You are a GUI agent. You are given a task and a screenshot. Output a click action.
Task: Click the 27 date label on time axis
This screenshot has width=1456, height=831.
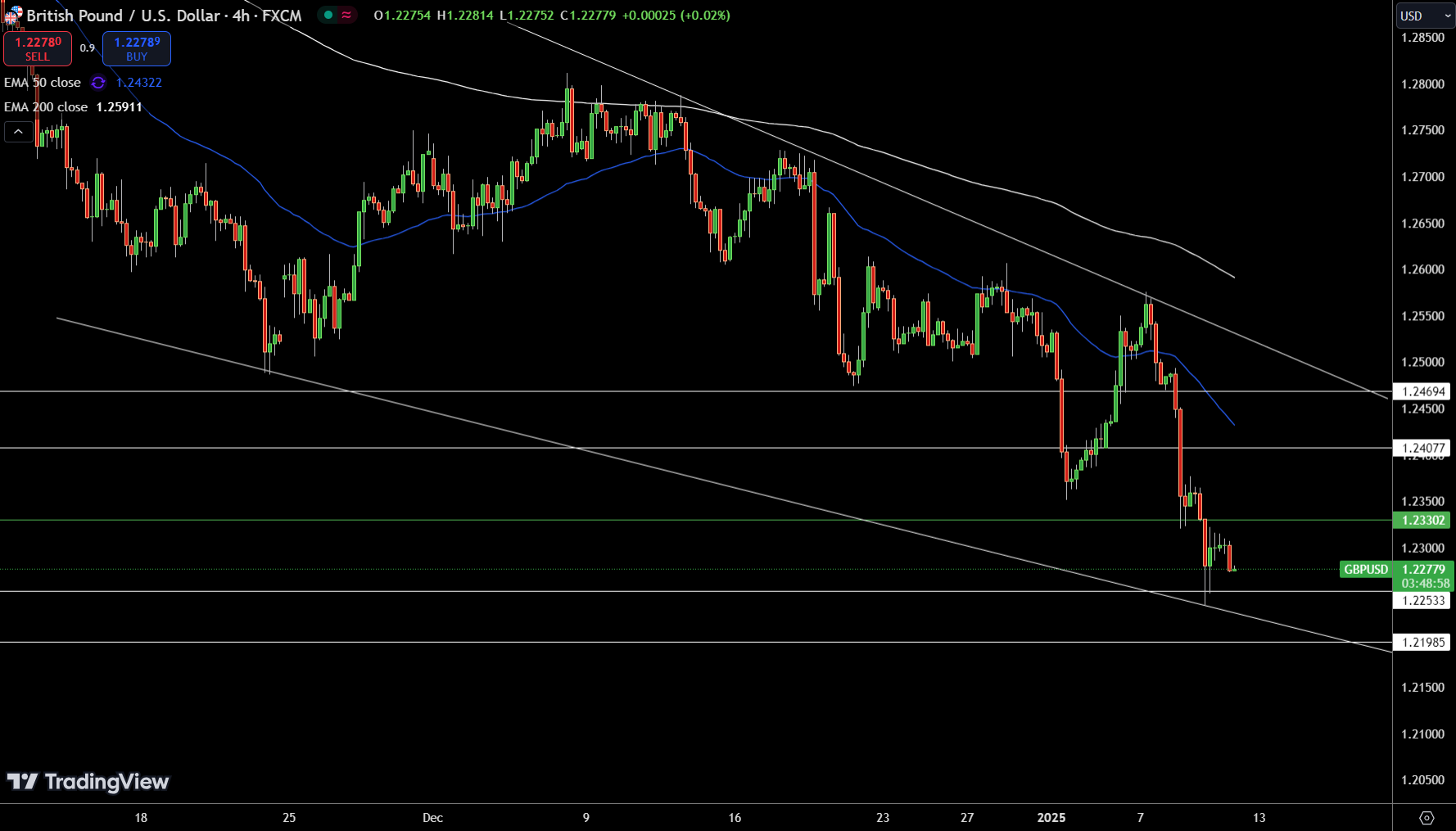[x=967, y=817]
